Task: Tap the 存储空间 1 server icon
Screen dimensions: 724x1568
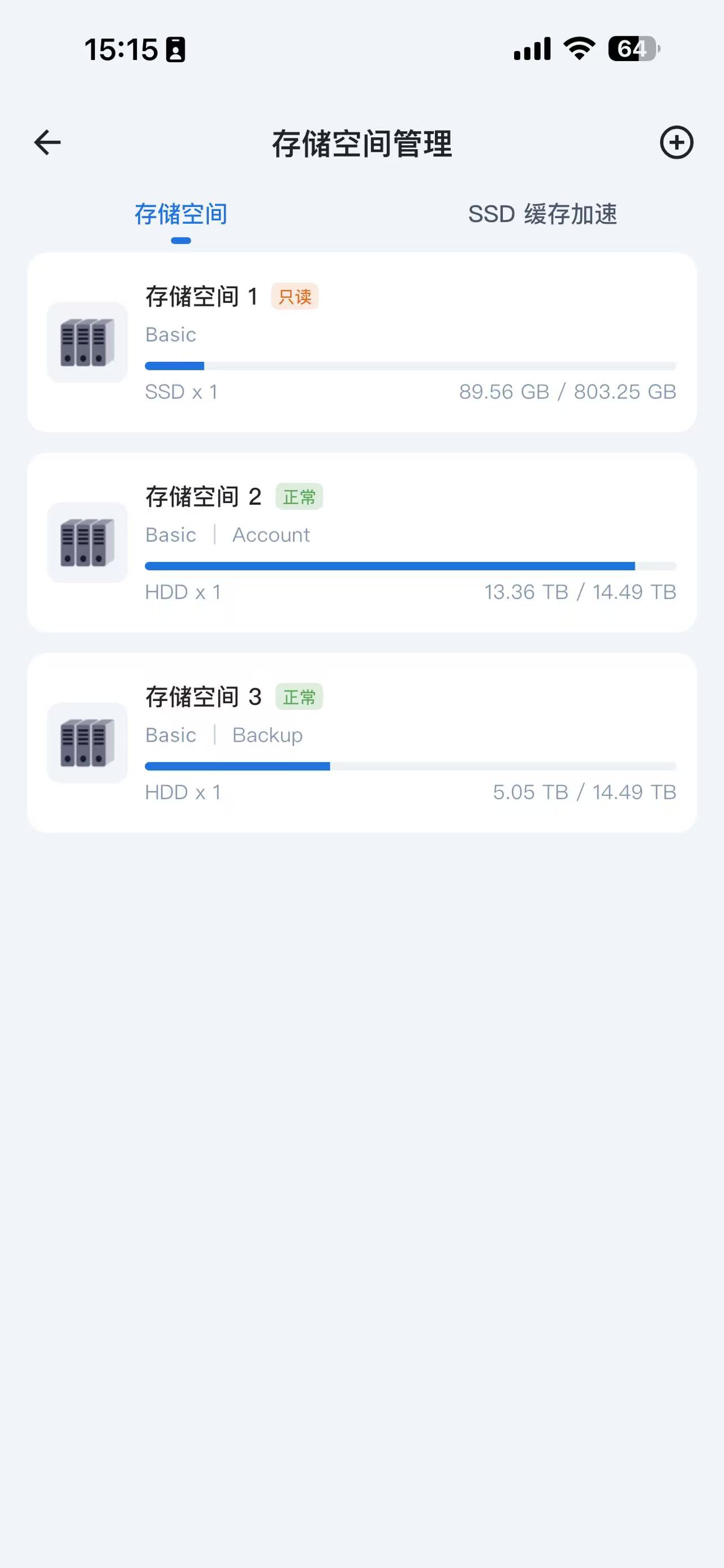Action: (x=87, y=343)
